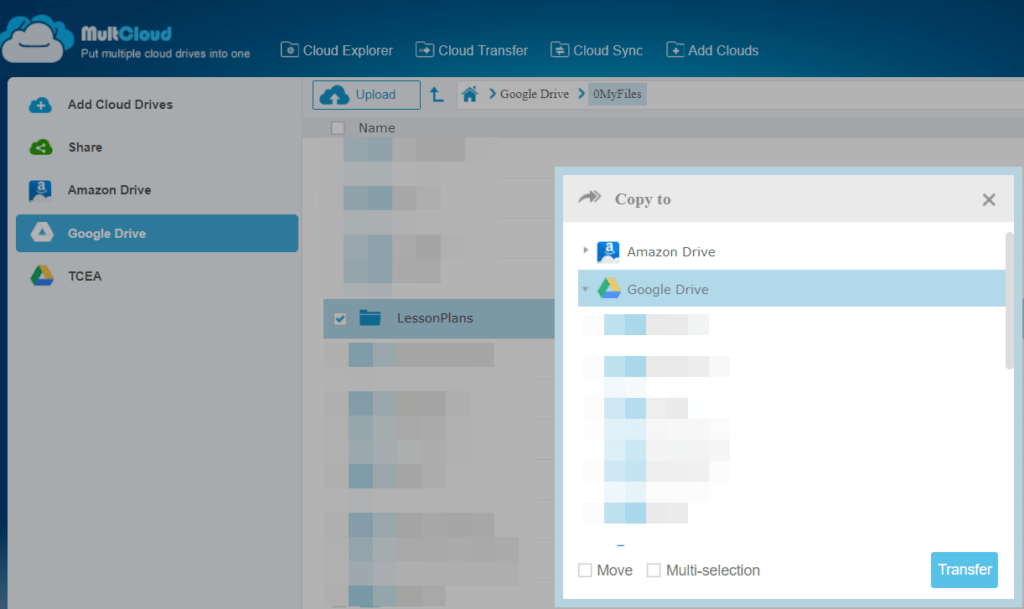This screenshot has height=609, width=1024.
Task: Enable the Multi-selection checkbox
Action: point(654,570)
